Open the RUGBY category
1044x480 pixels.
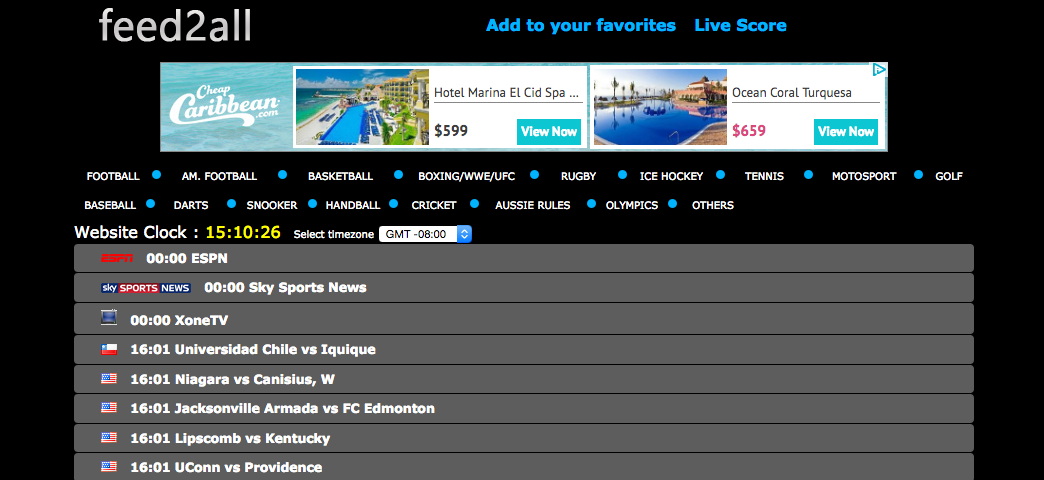(579, 176)
